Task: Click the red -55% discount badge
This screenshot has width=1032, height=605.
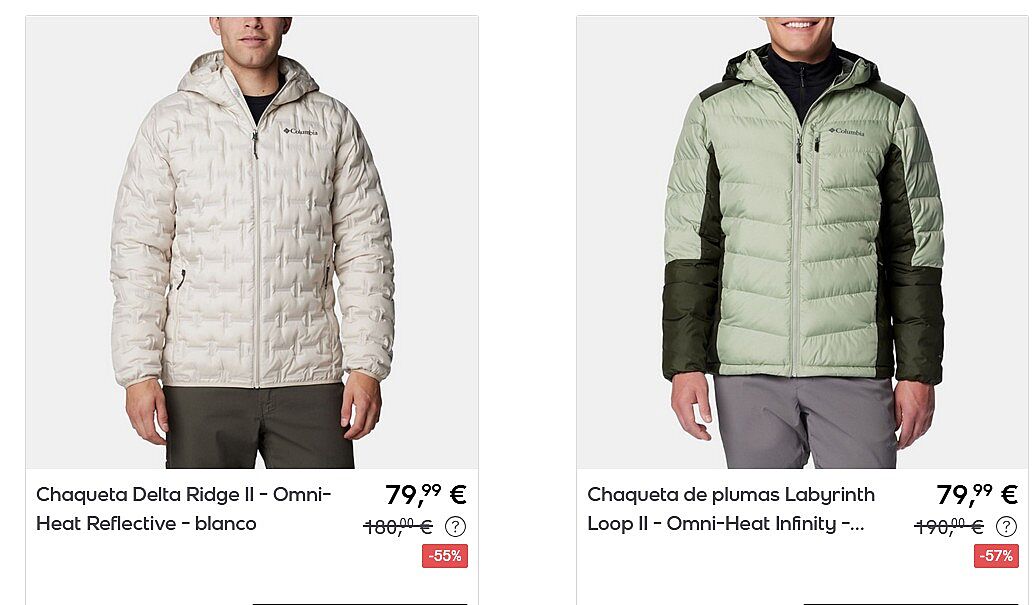Action: (445, 556)
